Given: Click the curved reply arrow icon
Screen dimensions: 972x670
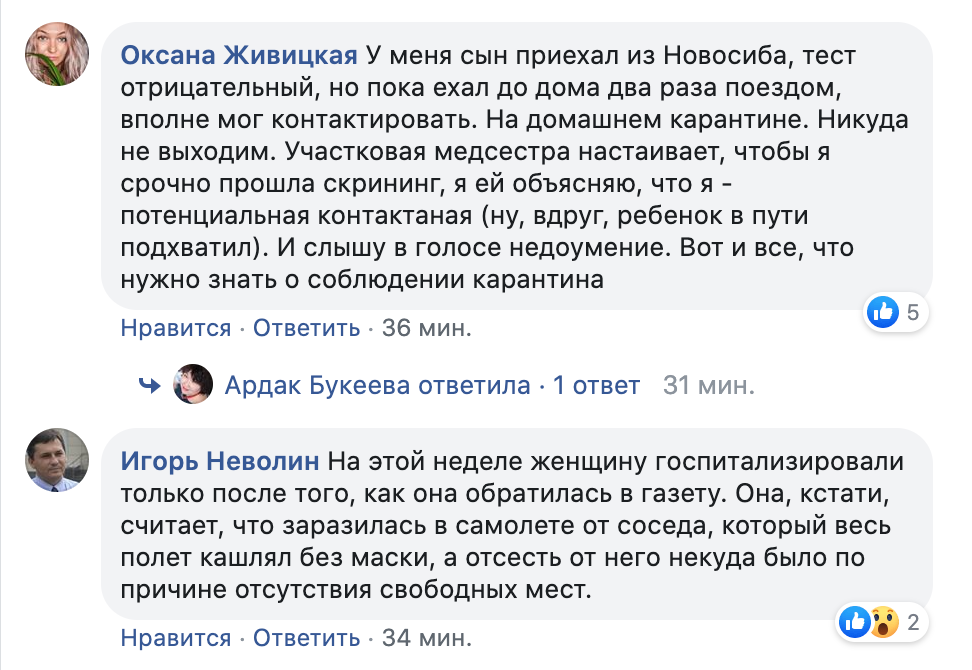Looking at the screenshot, I should pyautogui.click(x=150, y=385).
